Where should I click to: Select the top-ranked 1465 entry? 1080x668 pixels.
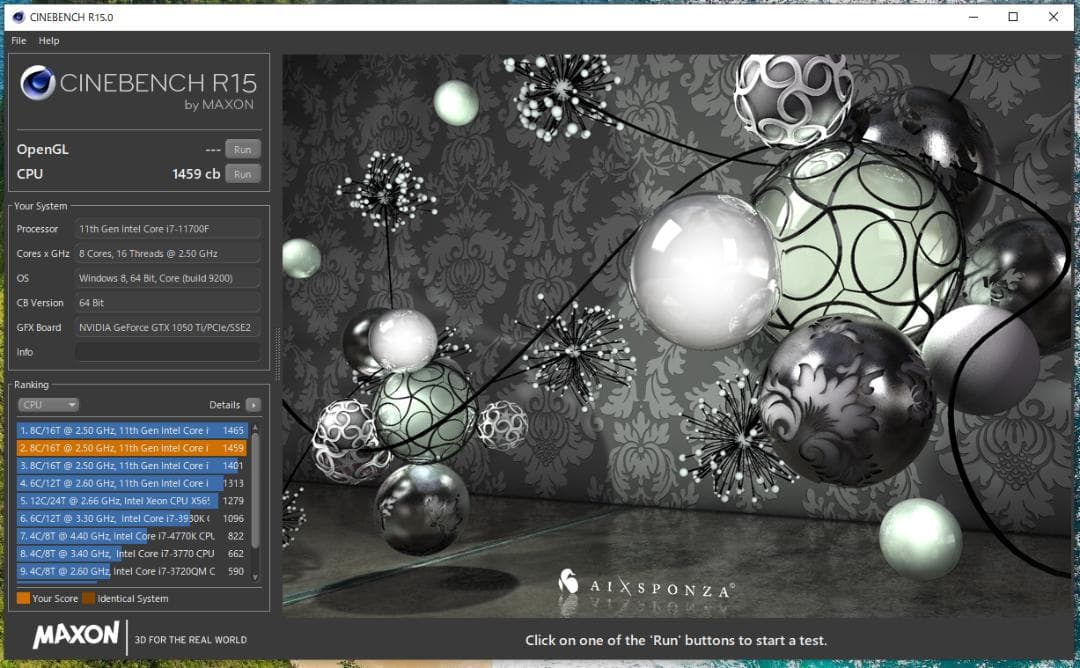point(130,430)
